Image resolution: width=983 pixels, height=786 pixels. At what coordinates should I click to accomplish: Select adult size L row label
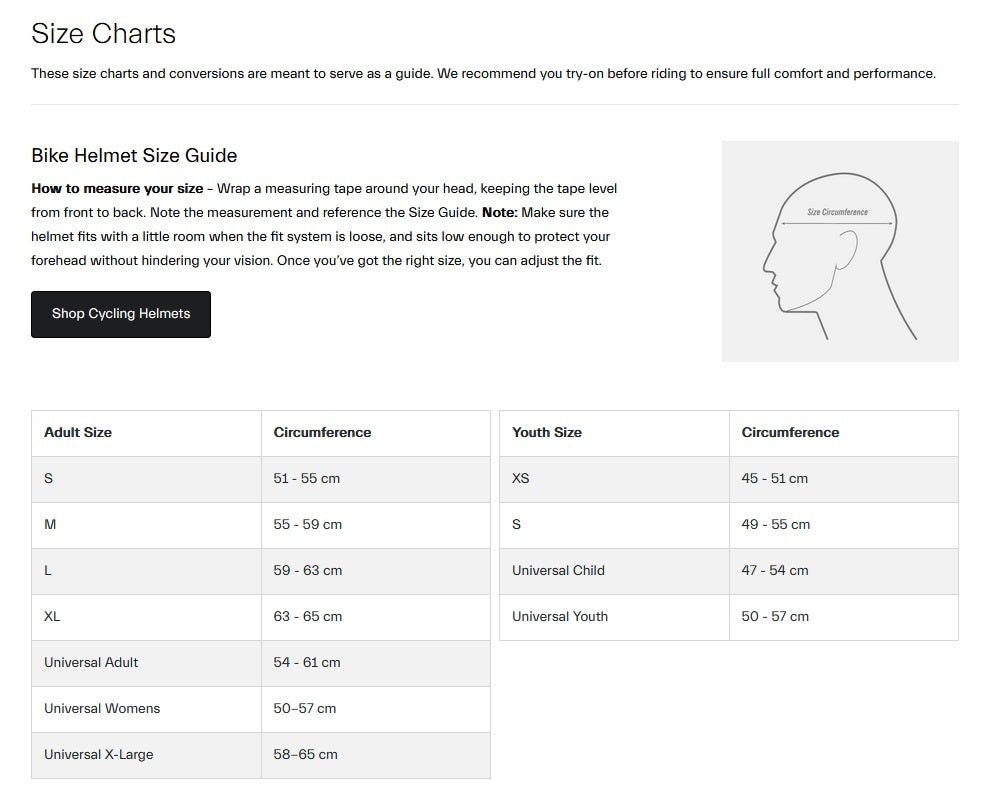point(48,570)
